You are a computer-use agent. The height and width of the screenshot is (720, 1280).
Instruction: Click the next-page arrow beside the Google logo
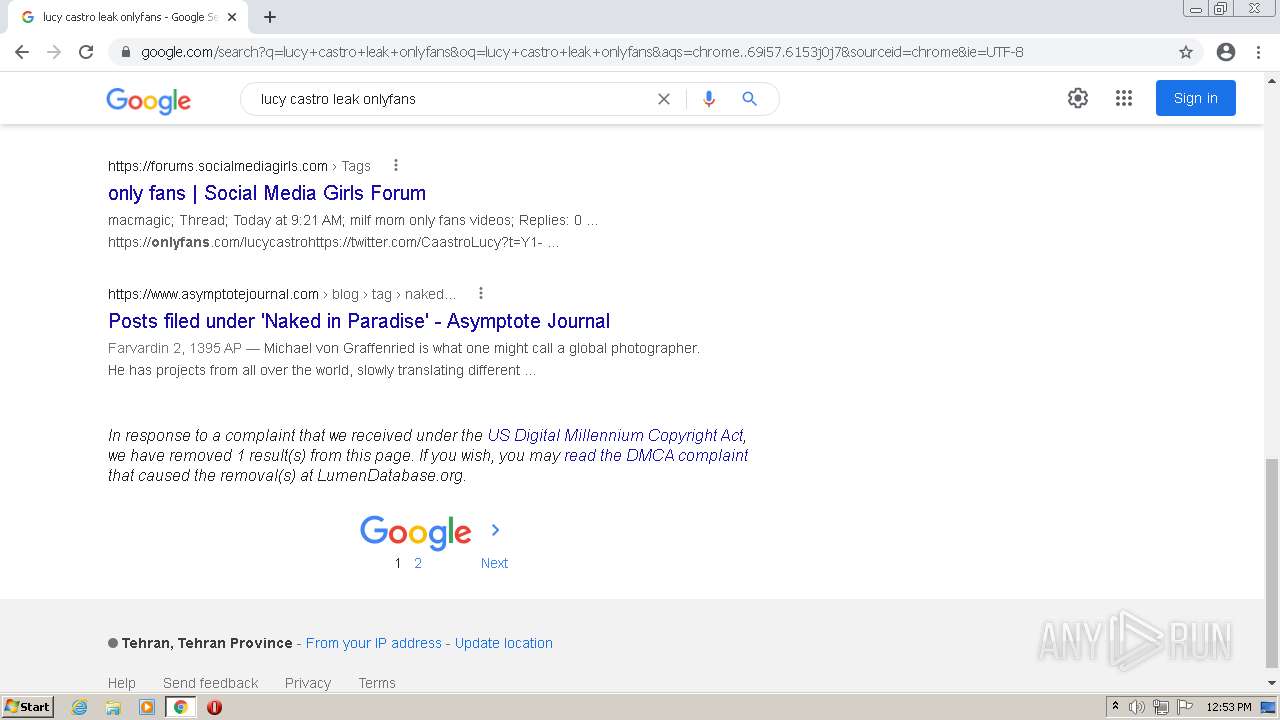coord(495,530)
